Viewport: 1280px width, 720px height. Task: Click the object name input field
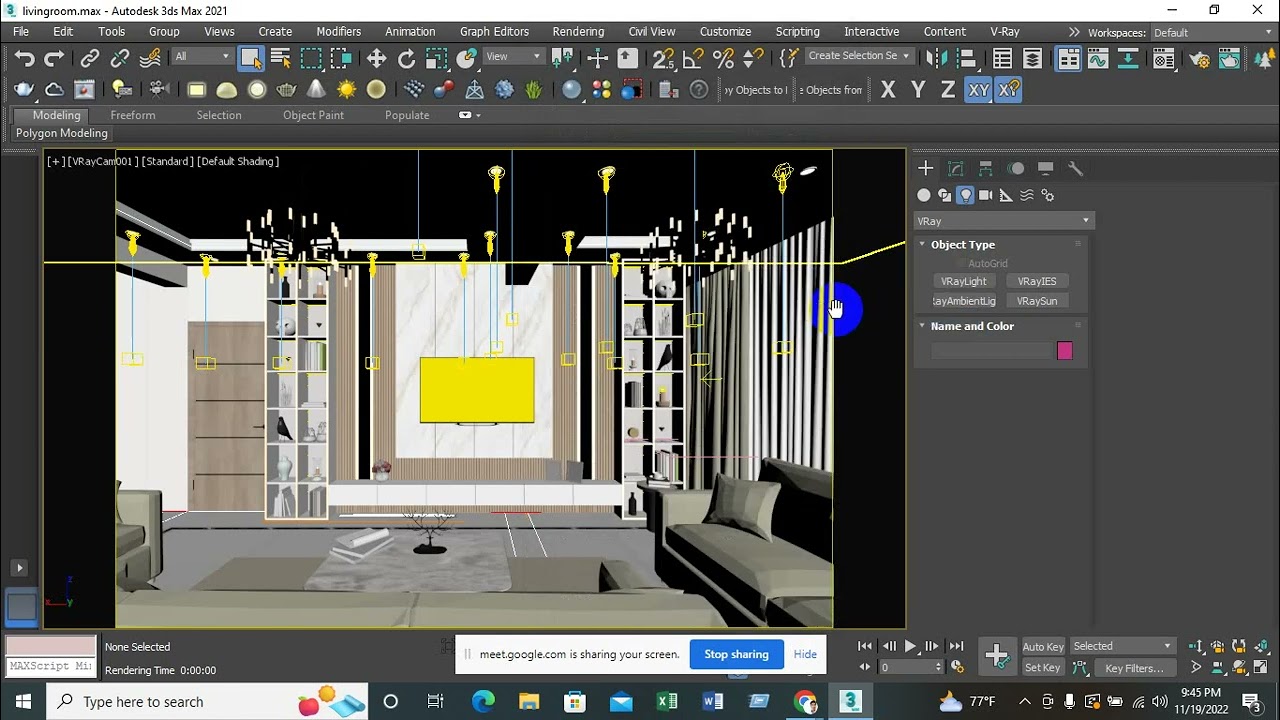coord(992,350)
